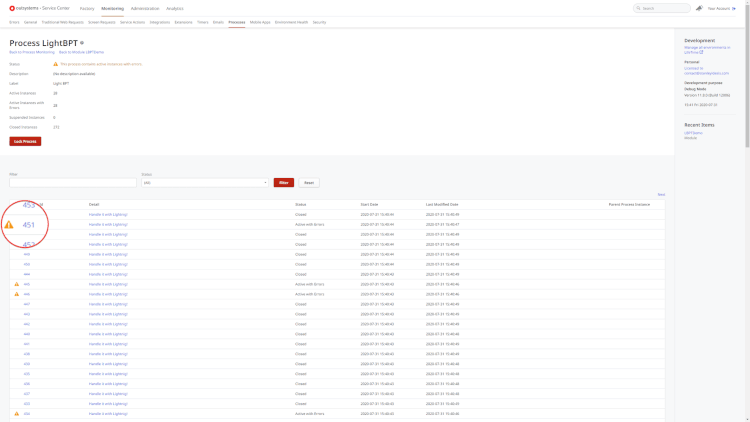The width and height of the screenshot is (750, 422).
Task: Click the Lock Process button
Action: (25, 142)
